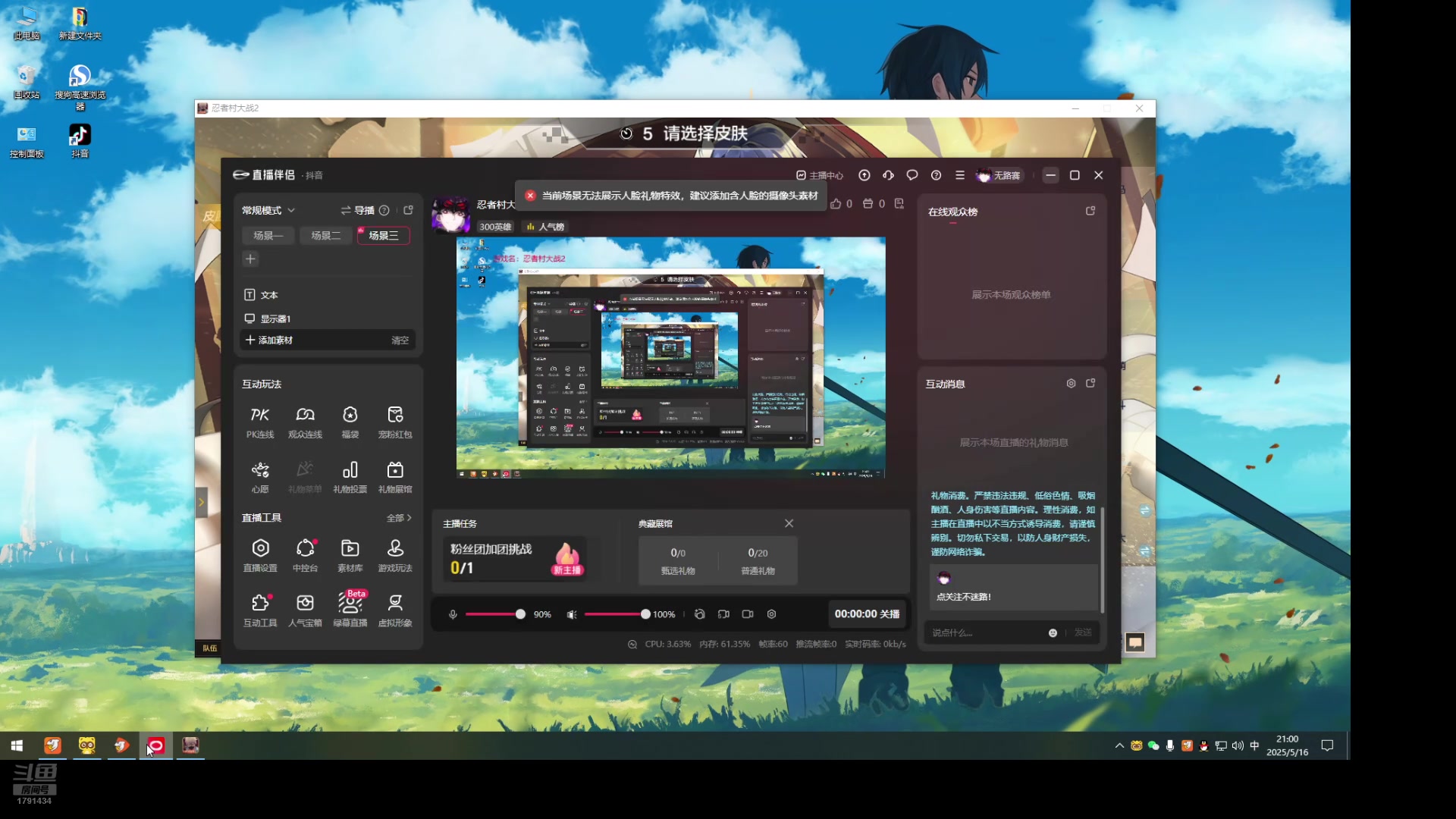Open 绿幕直播 green screen Beta tool
The image size is (1456, 819).
[x=350, y=610]
